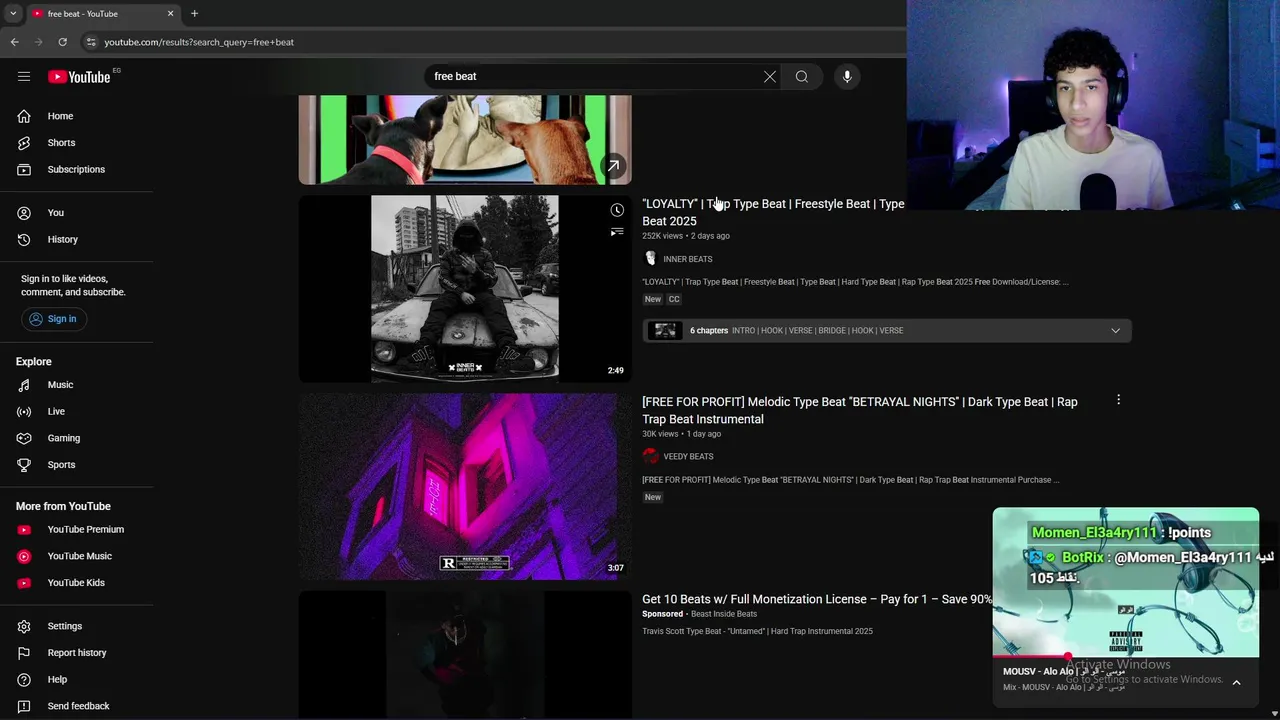Click the INNER BEATS channel avatar
Viewport: 1280px width, 720px height.
click(651, 259)
